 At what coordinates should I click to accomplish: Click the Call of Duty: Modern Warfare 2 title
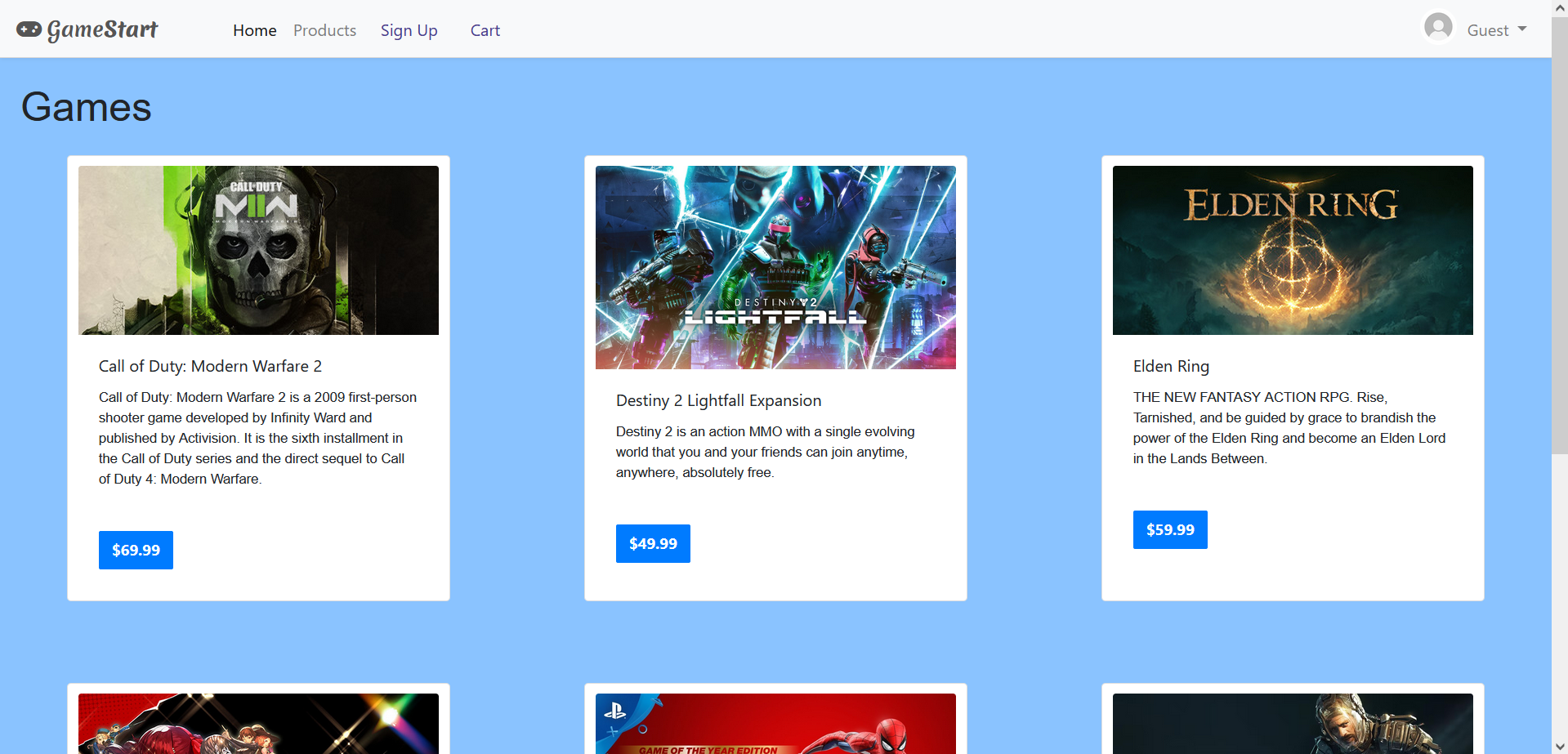[210, 366]
